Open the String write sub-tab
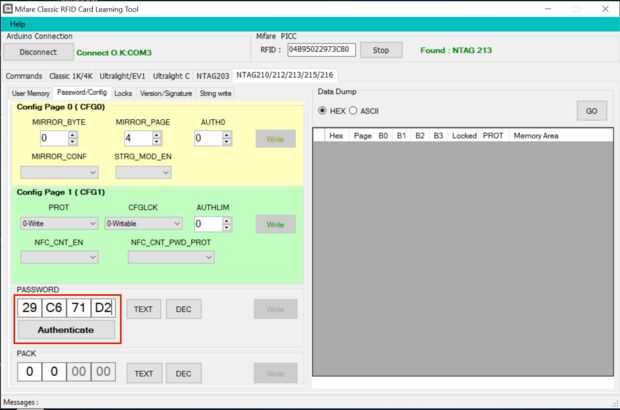 215,93
